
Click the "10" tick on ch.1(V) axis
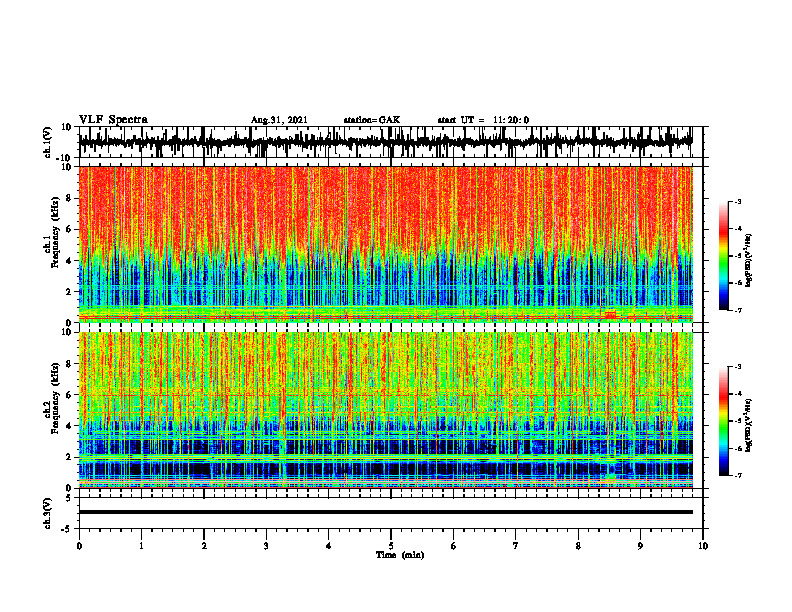[67, 127]
